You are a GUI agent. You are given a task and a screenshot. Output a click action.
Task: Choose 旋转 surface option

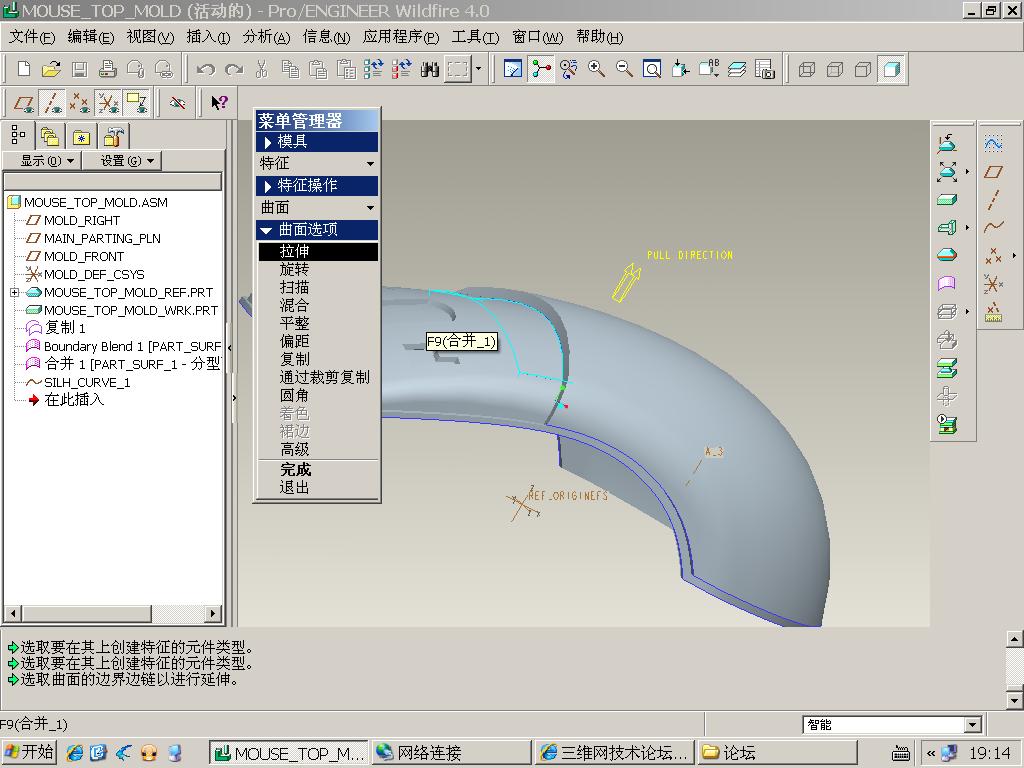coord(294,269)
